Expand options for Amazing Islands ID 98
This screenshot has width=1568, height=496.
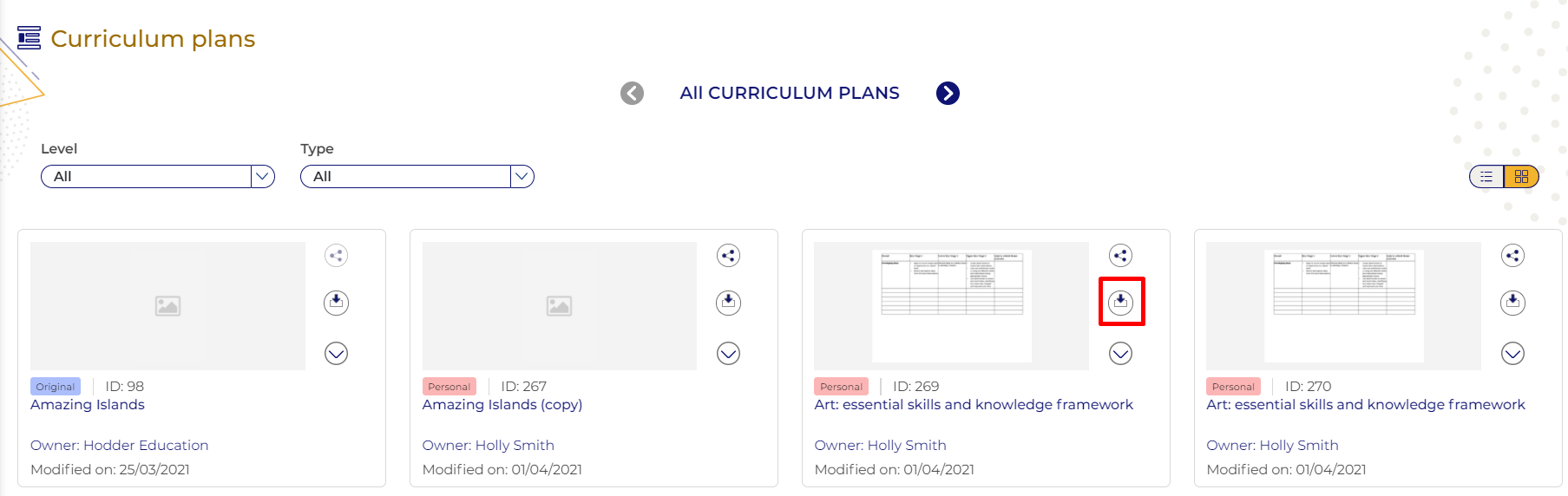336,353
